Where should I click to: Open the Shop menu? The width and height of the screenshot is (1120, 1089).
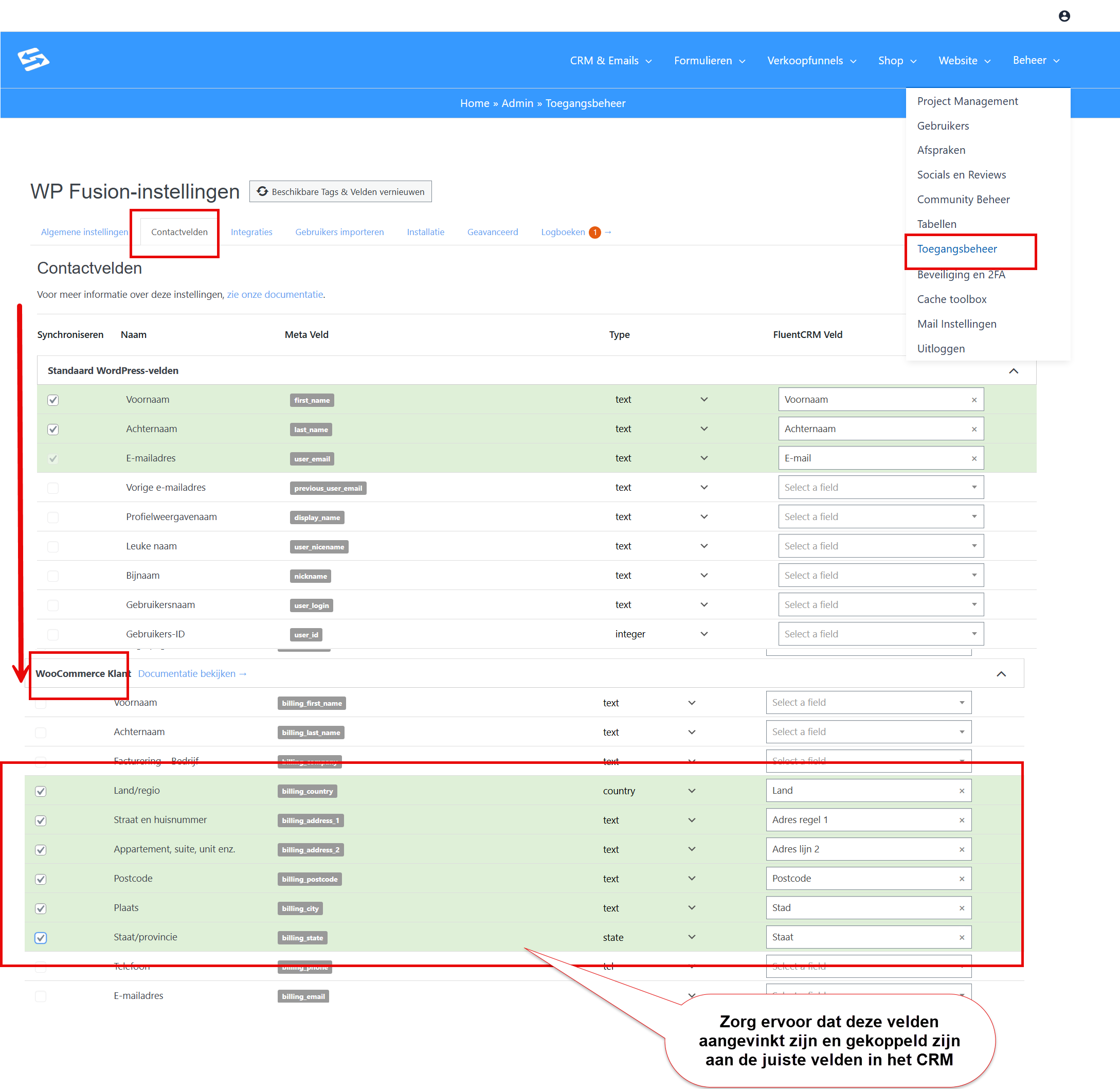[x=897, y=61]
